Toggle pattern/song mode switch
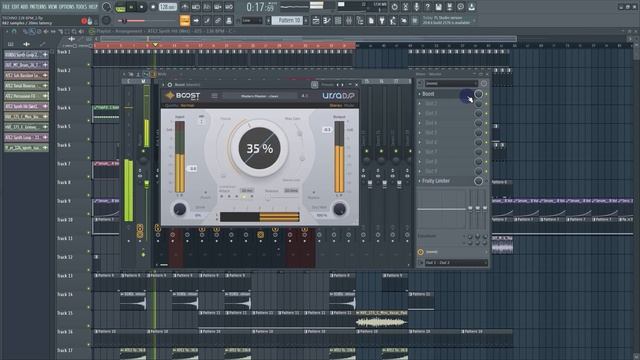 point(120,7)
